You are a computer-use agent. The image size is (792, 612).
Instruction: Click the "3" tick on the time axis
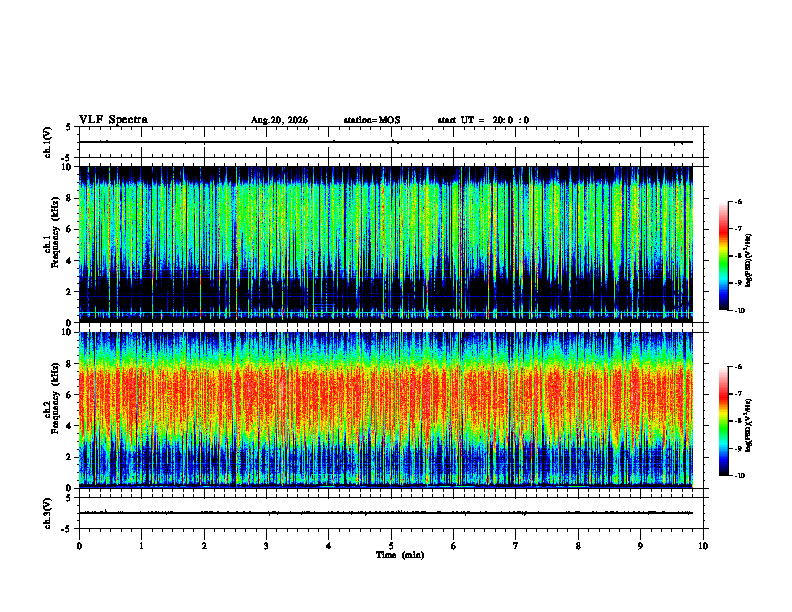click(x=266, y=546)
